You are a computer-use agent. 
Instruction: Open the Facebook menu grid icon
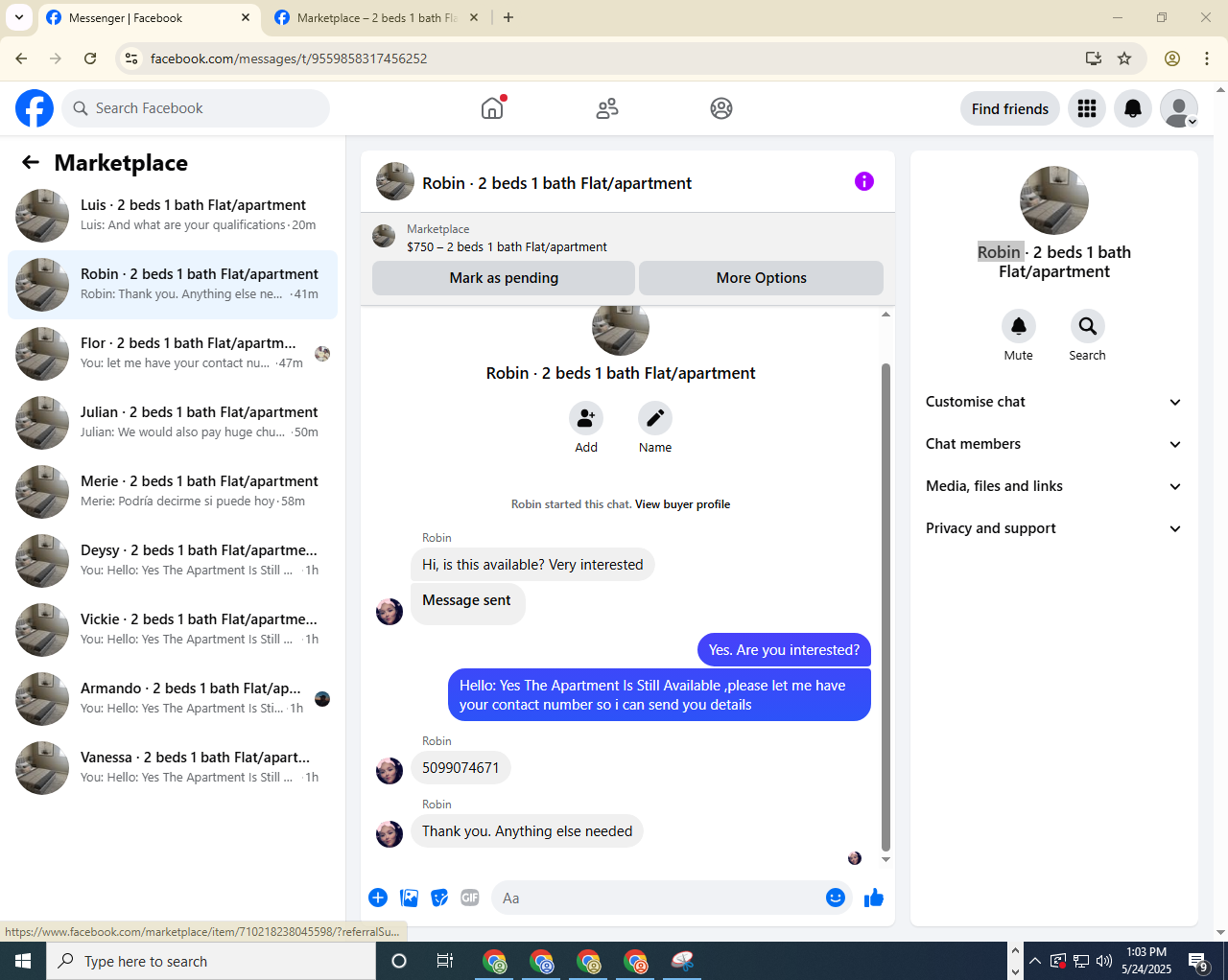click(x=1087, y=108)
